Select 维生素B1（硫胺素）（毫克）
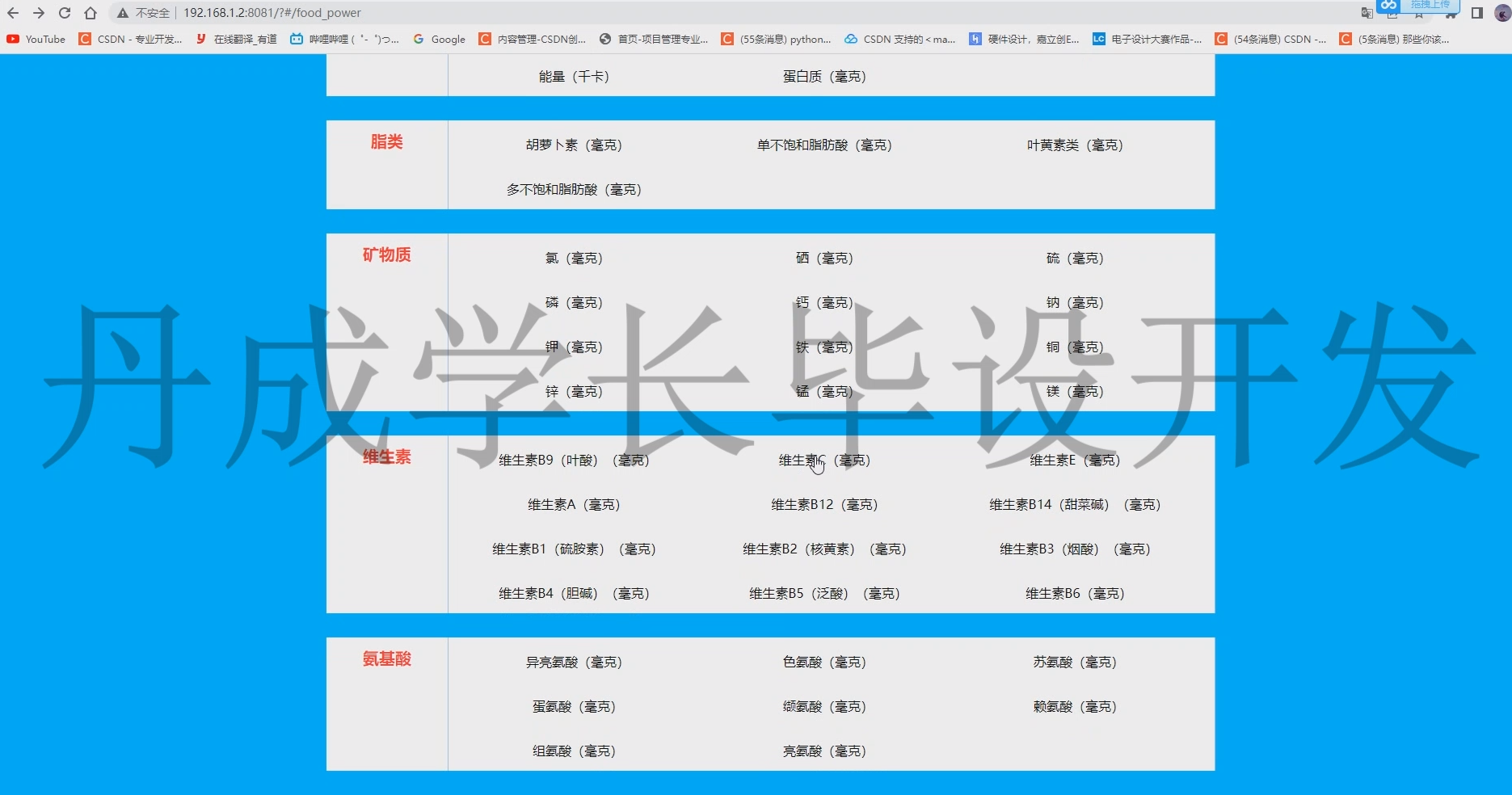The width and height of the screenshot is (1512, 795). [574, 549]
